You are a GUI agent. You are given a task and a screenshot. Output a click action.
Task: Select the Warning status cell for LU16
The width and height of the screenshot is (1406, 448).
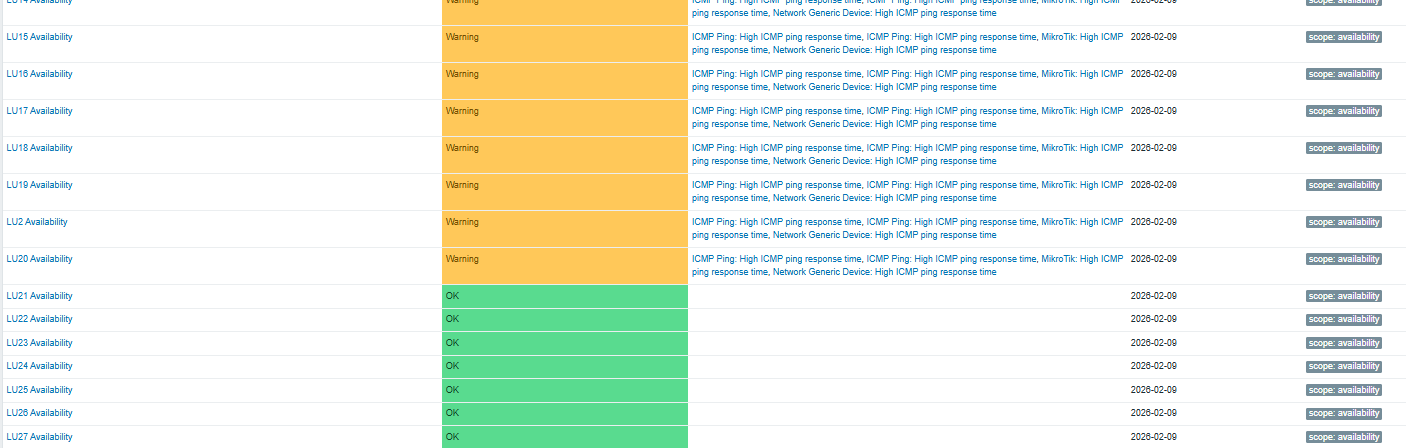565,81
